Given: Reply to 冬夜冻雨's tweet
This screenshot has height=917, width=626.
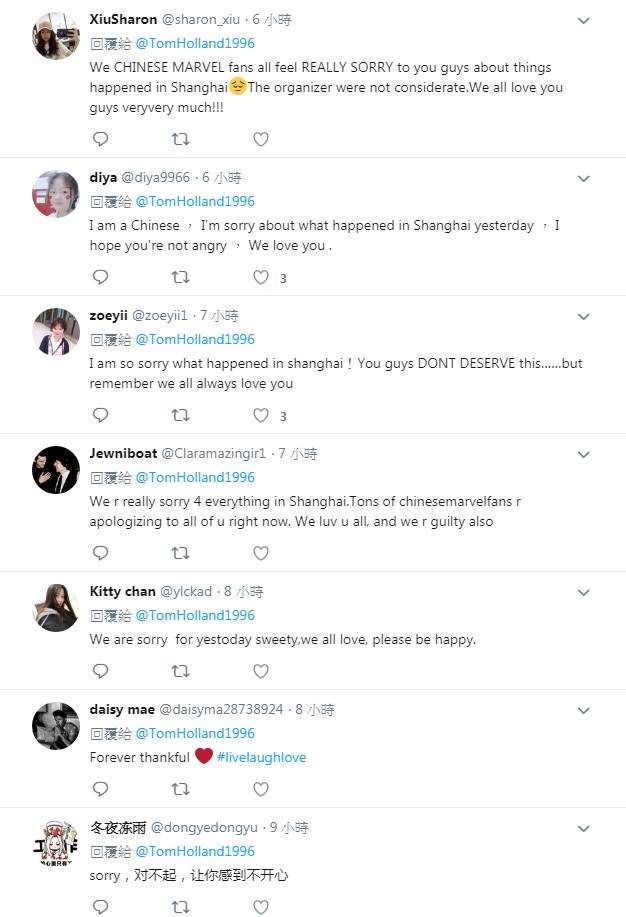Looking at the screenshot, I should click(99, 907).
